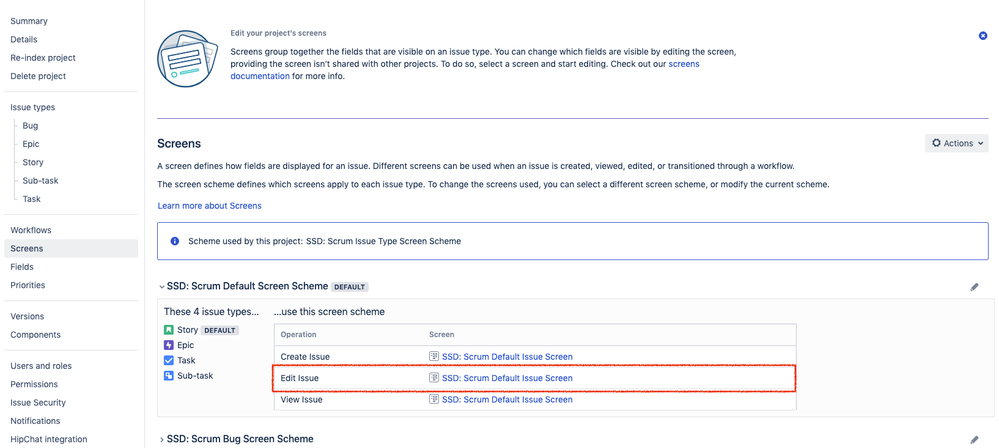Open the Actions dropdown menu
Screen dimensions: 999x448
click(956, 143)
